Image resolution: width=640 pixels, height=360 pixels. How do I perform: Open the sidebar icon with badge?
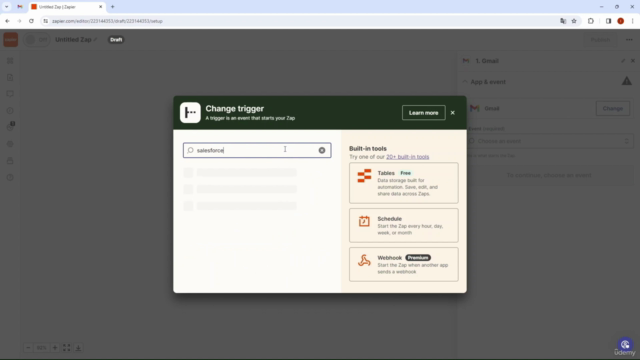[10, 127]
